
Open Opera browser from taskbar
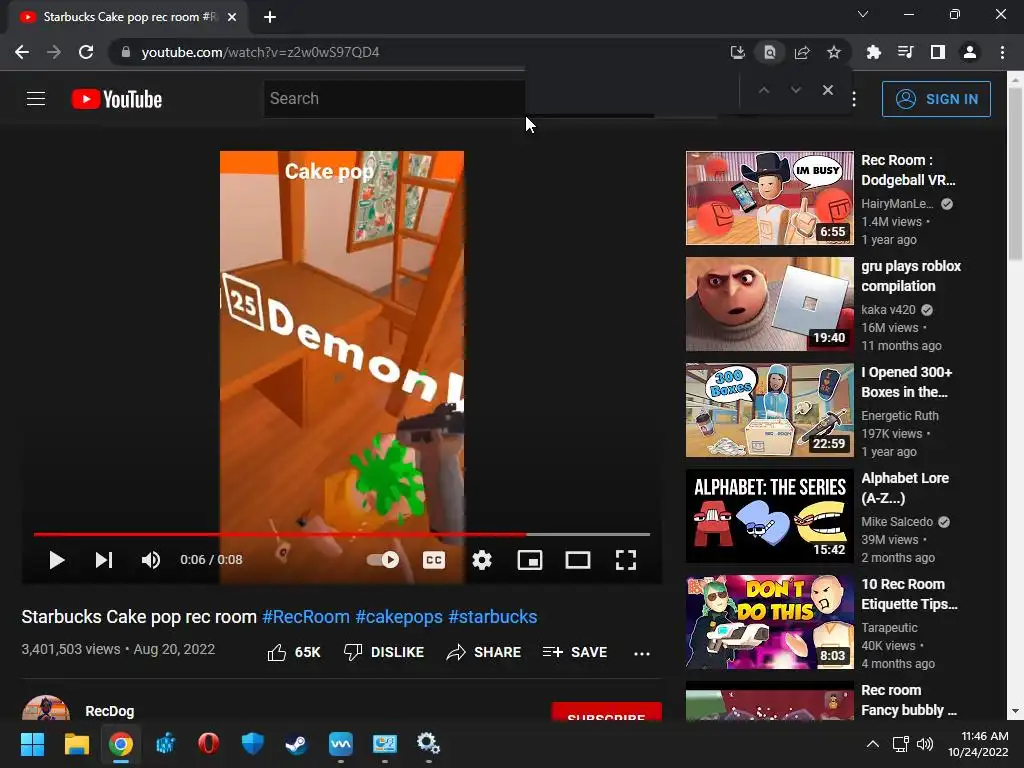[208, 744]
